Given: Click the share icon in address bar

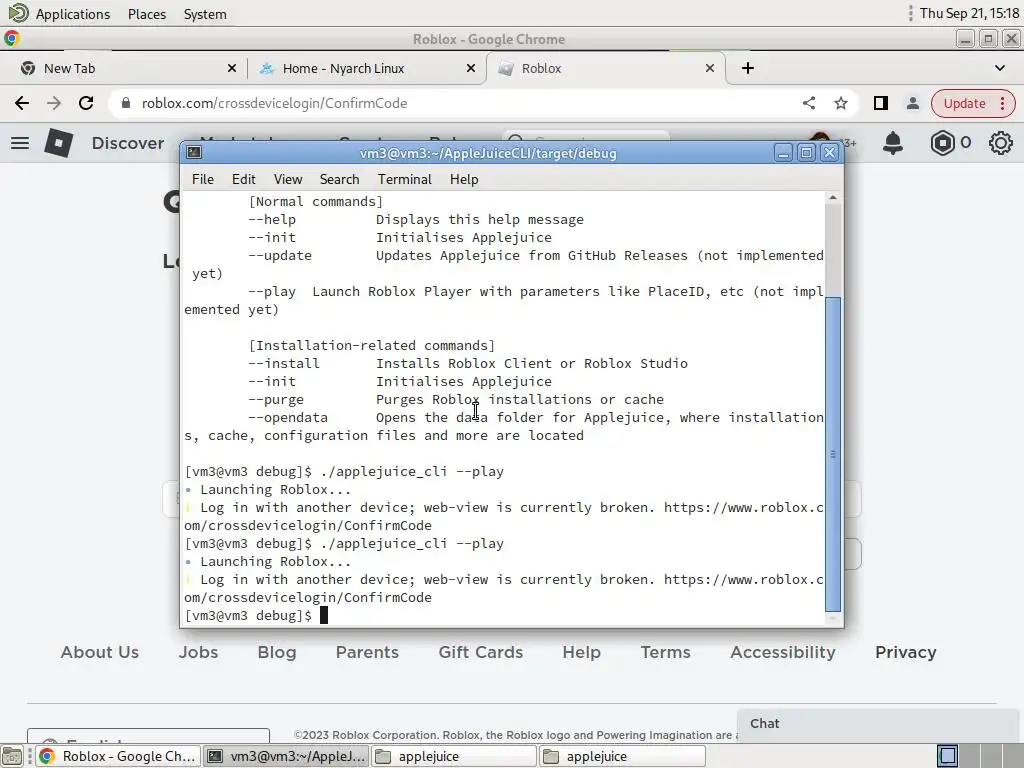Looking at the screenshot, I should pos(809,103).
